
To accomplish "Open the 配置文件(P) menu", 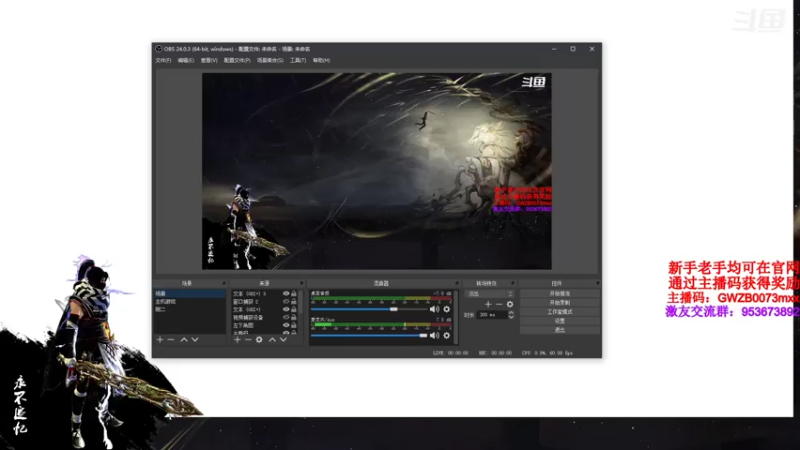I will [237, 60].
